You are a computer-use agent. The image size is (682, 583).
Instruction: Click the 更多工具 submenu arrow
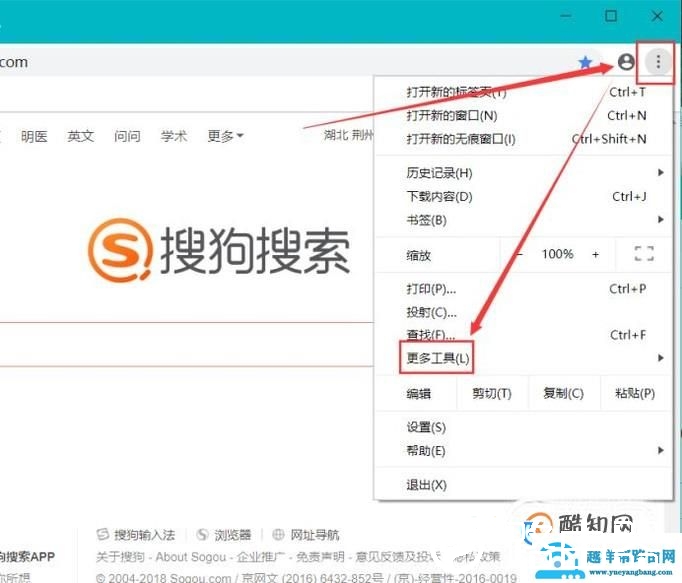661,358
